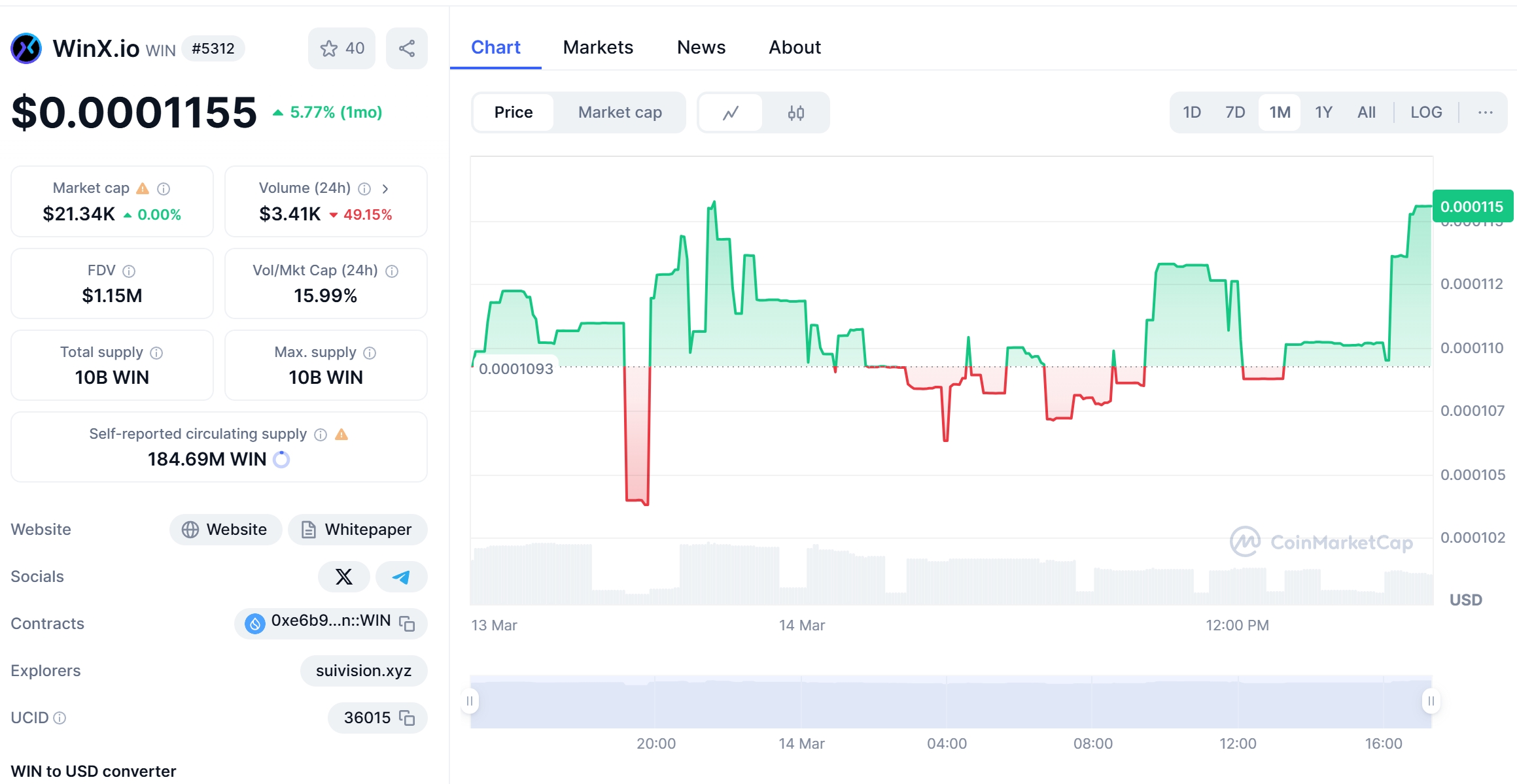1517x784 pixels.
Task: Move the left range slider handle
Action: click(x=470, y=701)
